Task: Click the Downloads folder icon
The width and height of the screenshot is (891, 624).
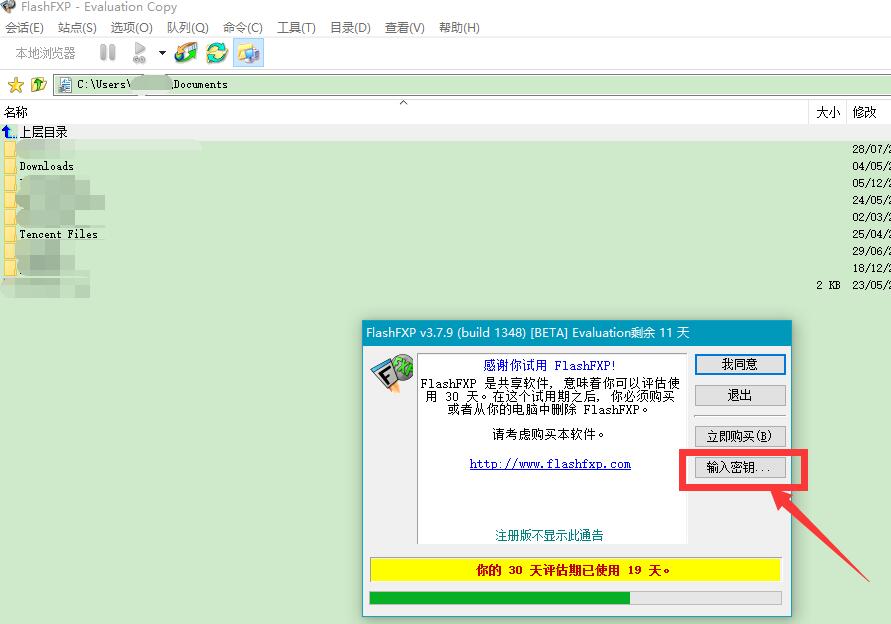Action: pyautogui.click(x=10, y=166)
